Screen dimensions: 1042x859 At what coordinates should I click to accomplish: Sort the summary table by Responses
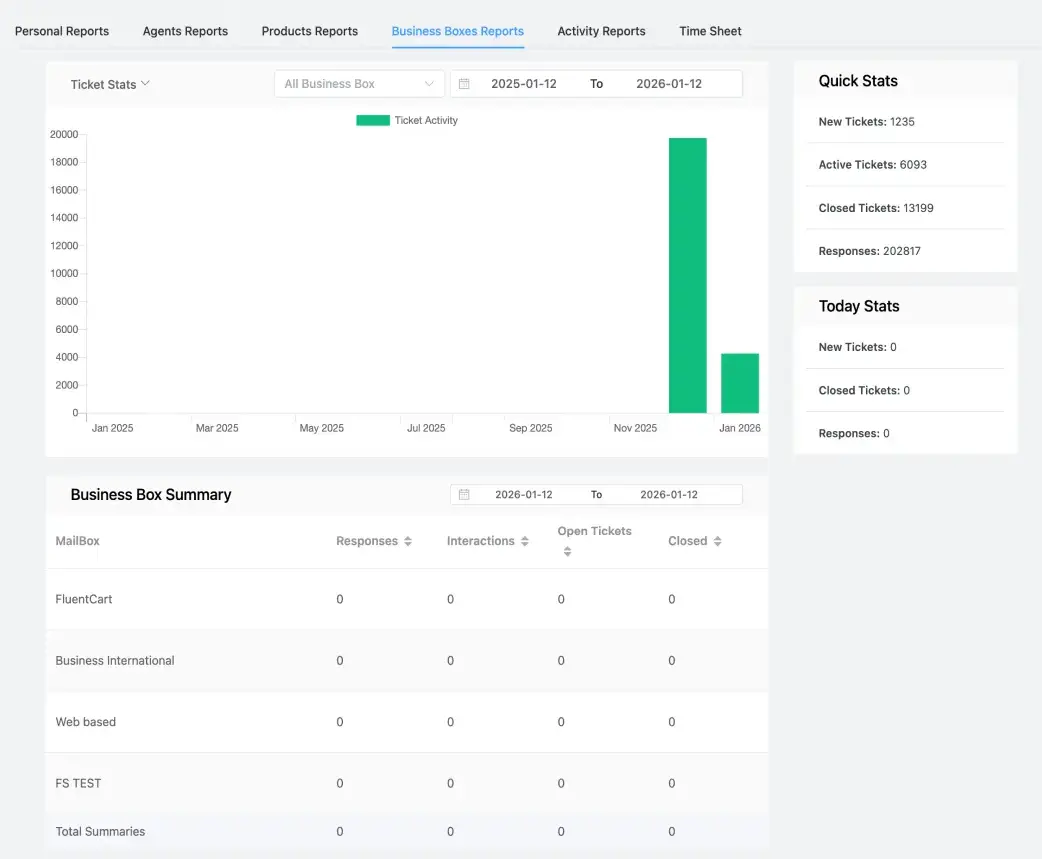click(409, 540)
